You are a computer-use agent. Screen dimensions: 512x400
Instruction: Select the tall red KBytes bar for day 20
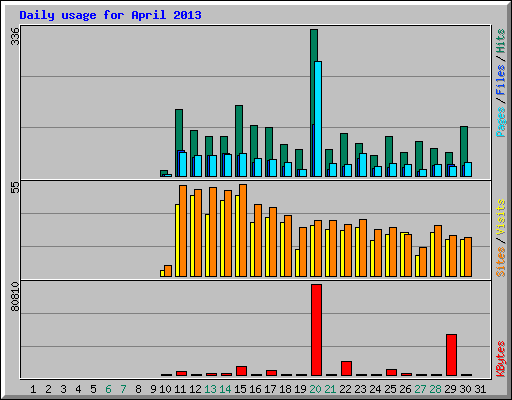pyautogui.click(x=316, y=330)
